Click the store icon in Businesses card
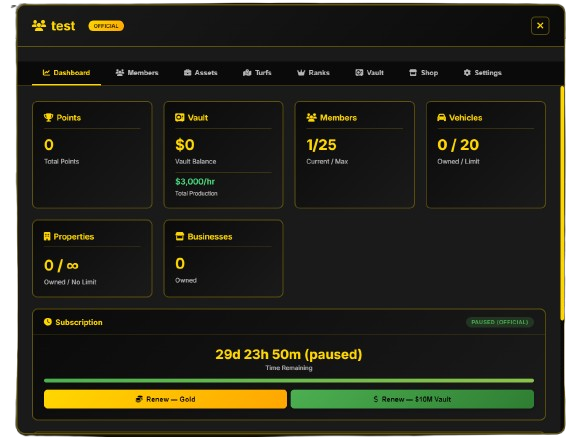The width and height of the screenshot is (571, 437). pyautogui.click(x=180, y=236)
